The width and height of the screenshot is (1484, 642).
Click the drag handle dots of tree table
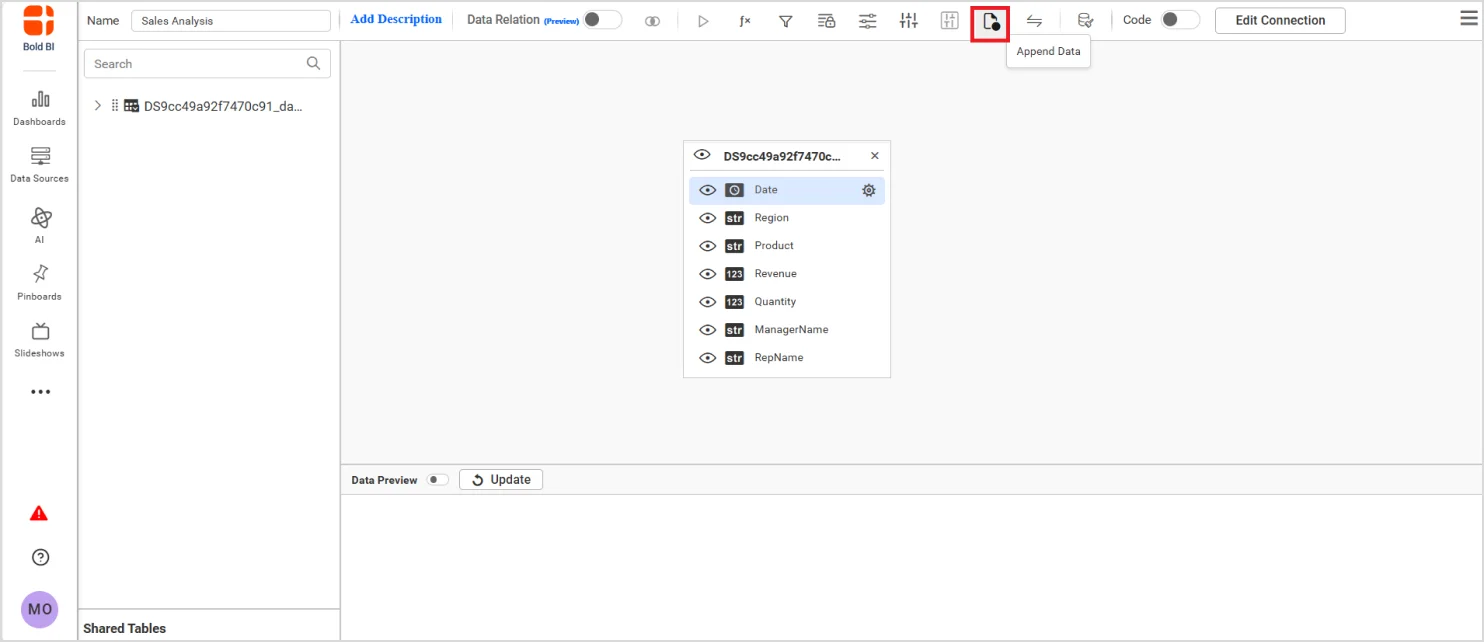tap(115, 105)
